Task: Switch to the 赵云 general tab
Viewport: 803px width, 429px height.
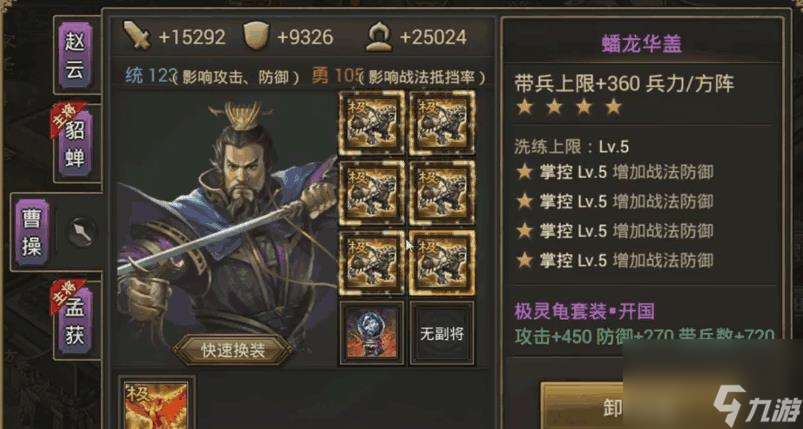Action: coord(75,55)
